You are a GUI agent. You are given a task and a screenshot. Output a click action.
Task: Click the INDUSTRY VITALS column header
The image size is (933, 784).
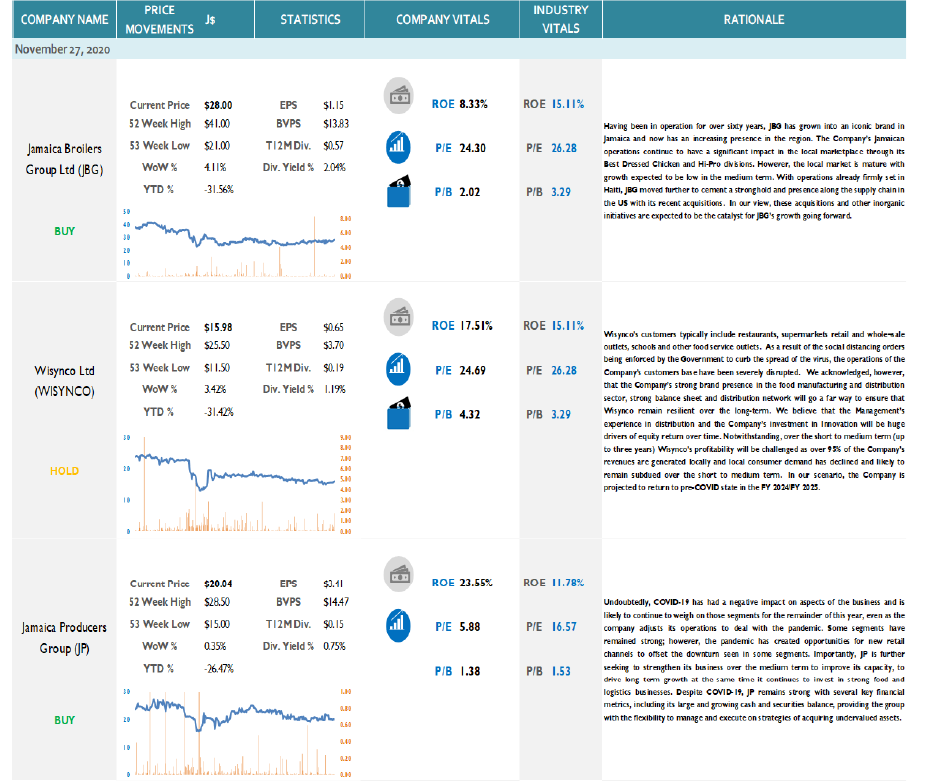(561, 20)
